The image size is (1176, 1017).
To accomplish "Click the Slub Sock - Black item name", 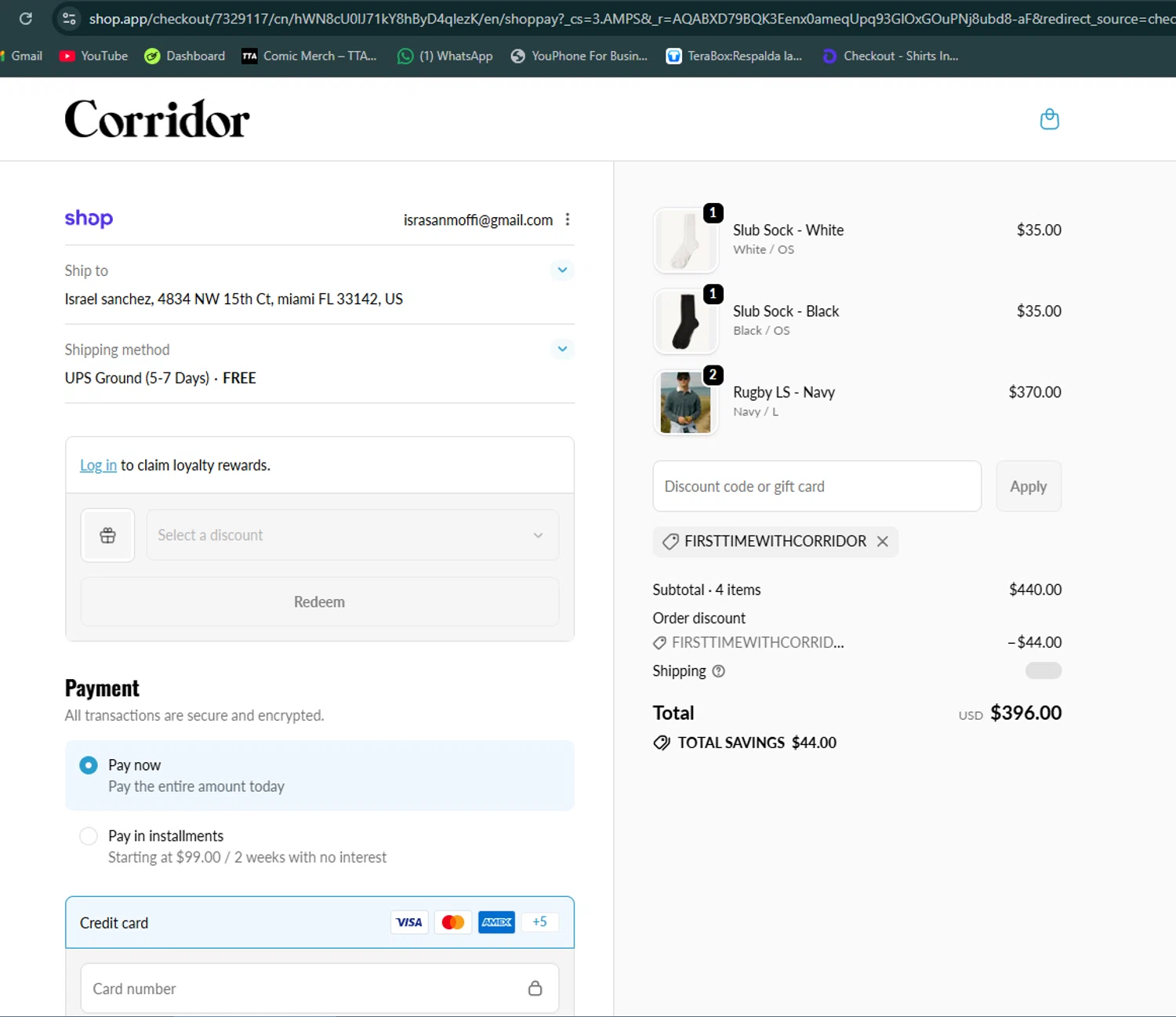I will coord(786,311).
